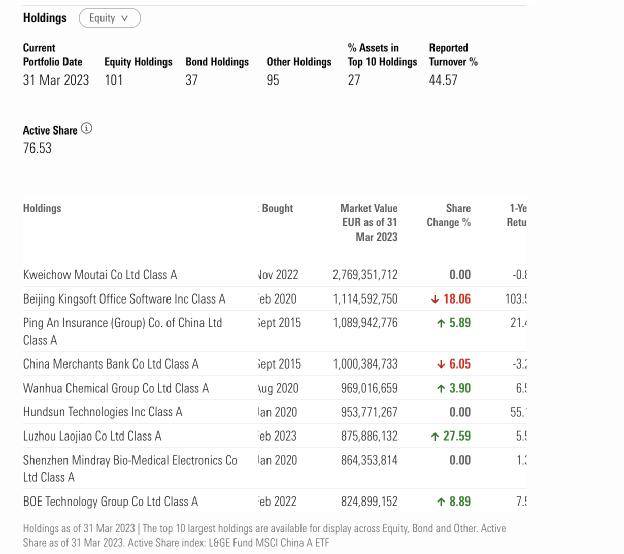The width and height of the screenshot is (624, 554).
Task: Select BOE Technology Group Co Ltd
Action: point(110,502)
